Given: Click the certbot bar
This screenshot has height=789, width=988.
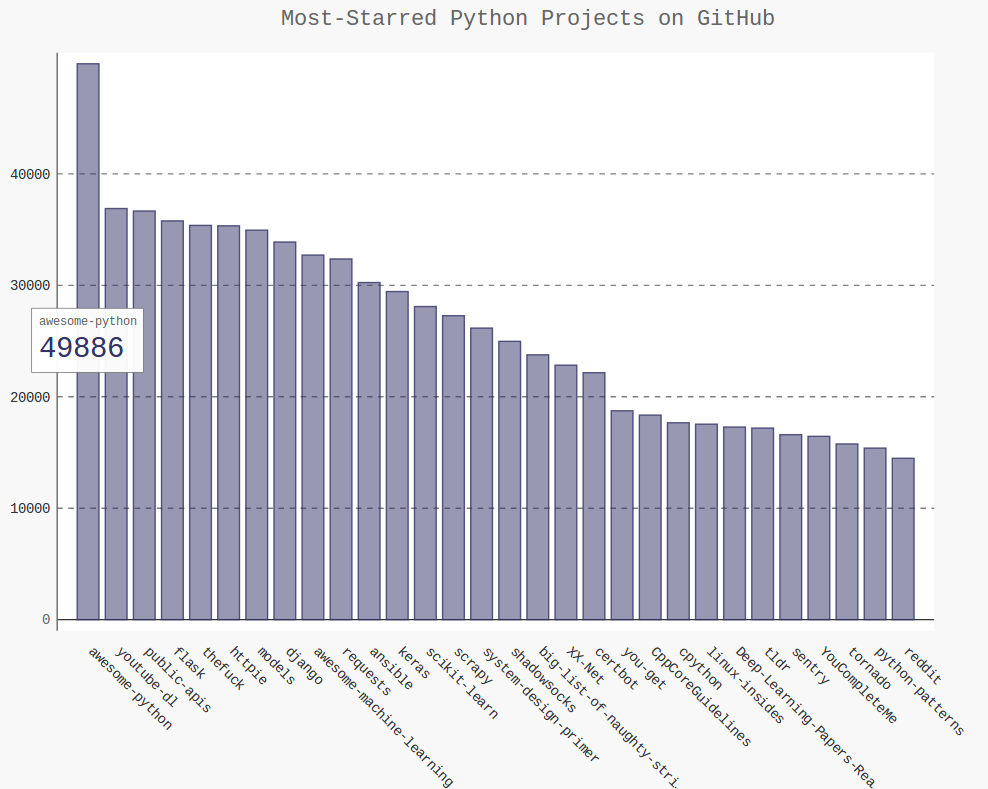Looking at the screenshot, I should [594, 496].
